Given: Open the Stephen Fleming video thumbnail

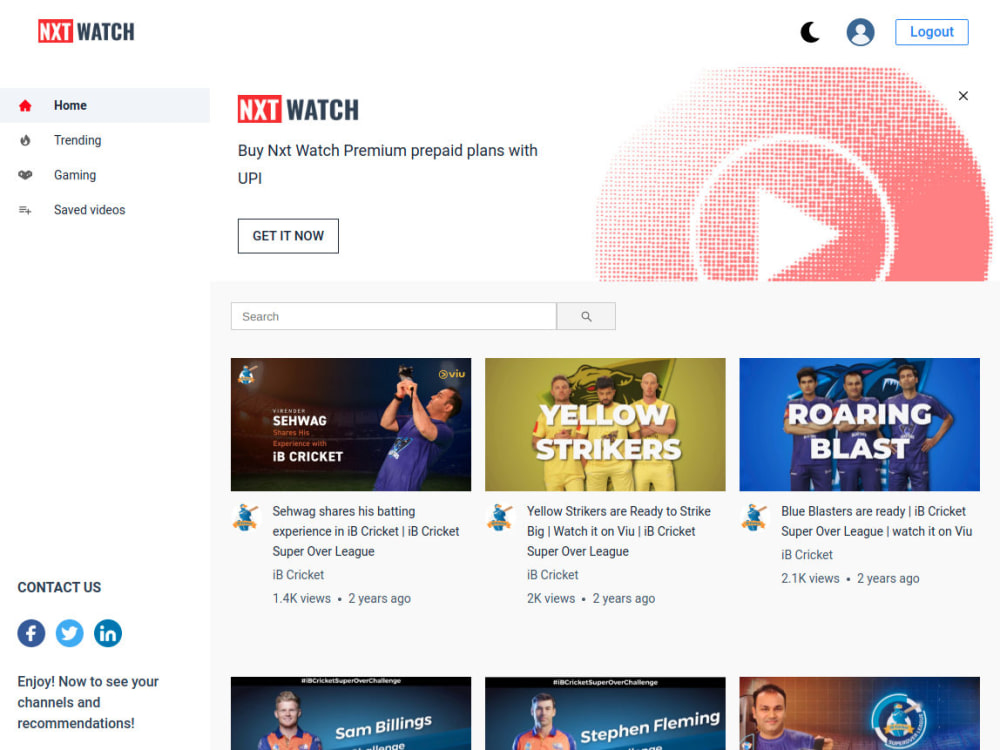Looking at the screenshot, I should coord(605,713).
